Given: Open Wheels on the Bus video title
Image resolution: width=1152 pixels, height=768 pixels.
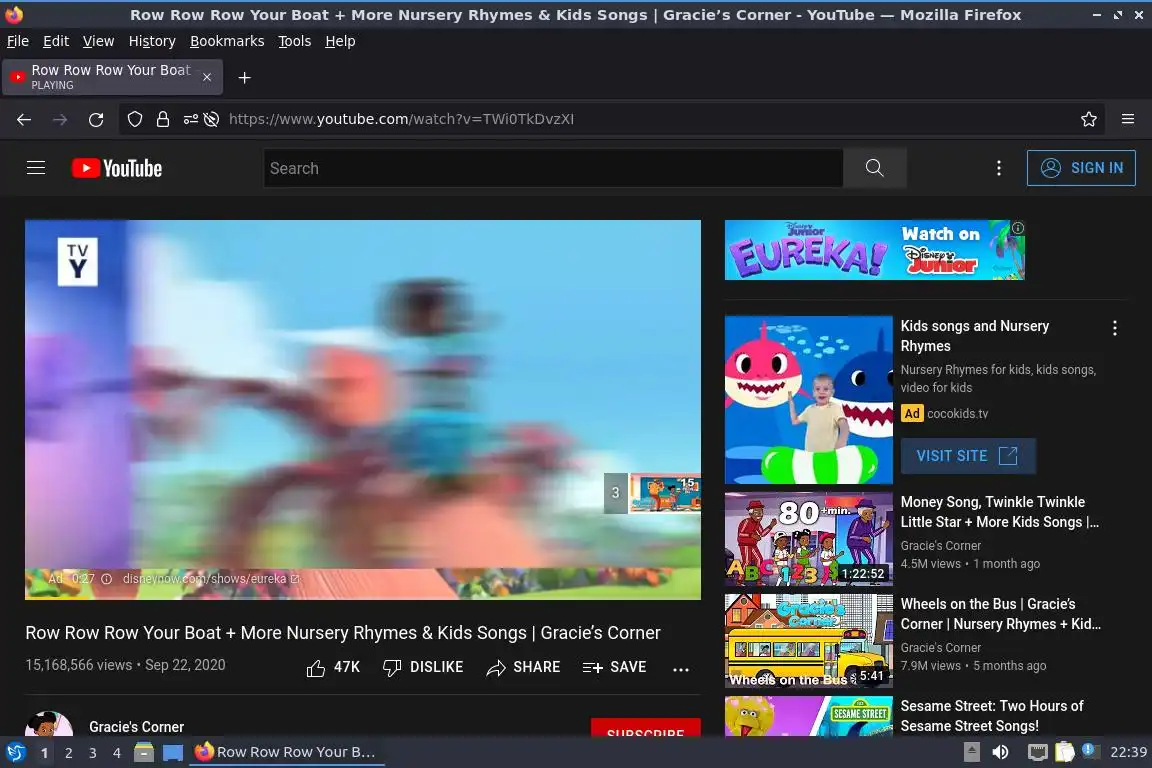Looking at the screenshot, I should click(x=1000, y=614).
